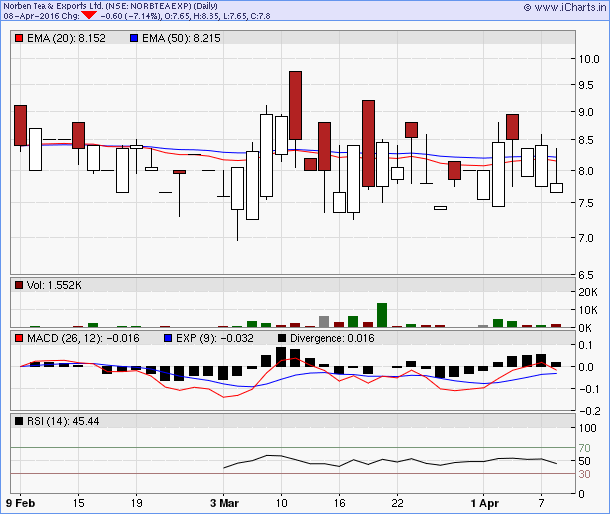
Task: Click the first red candlestick at 9 Feb
Action: pyautogui.click(x=21, y=125)
